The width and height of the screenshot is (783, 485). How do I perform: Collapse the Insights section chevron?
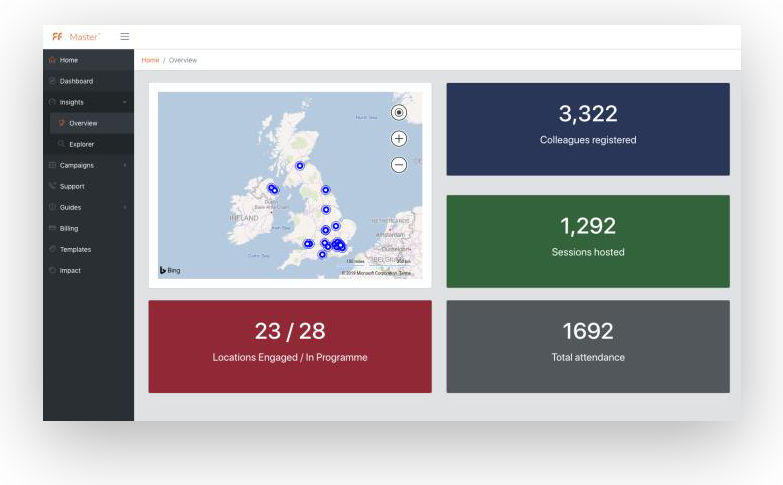(125, 102)
